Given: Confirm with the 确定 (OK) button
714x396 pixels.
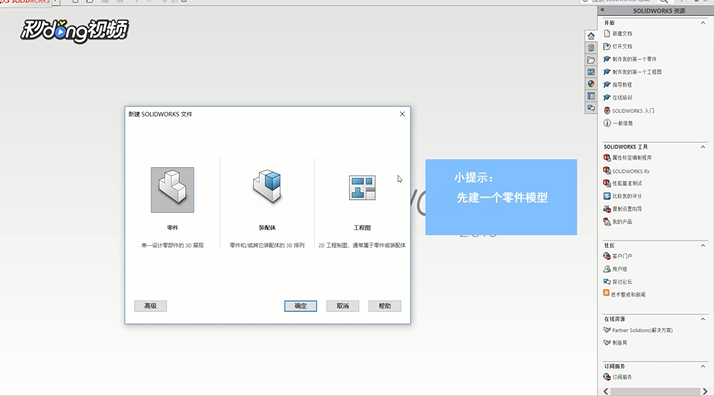Looking at the screenshot, I should point(301,306).
